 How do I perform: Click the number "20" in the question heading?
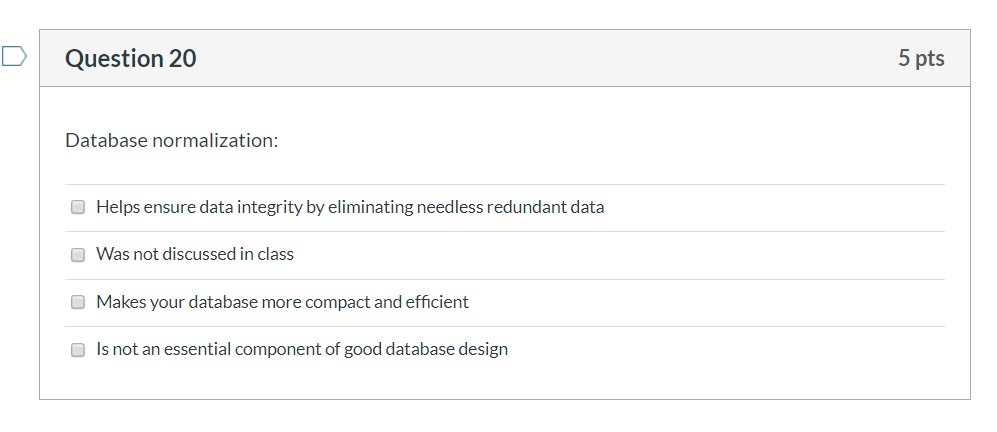tap(182, 59)
